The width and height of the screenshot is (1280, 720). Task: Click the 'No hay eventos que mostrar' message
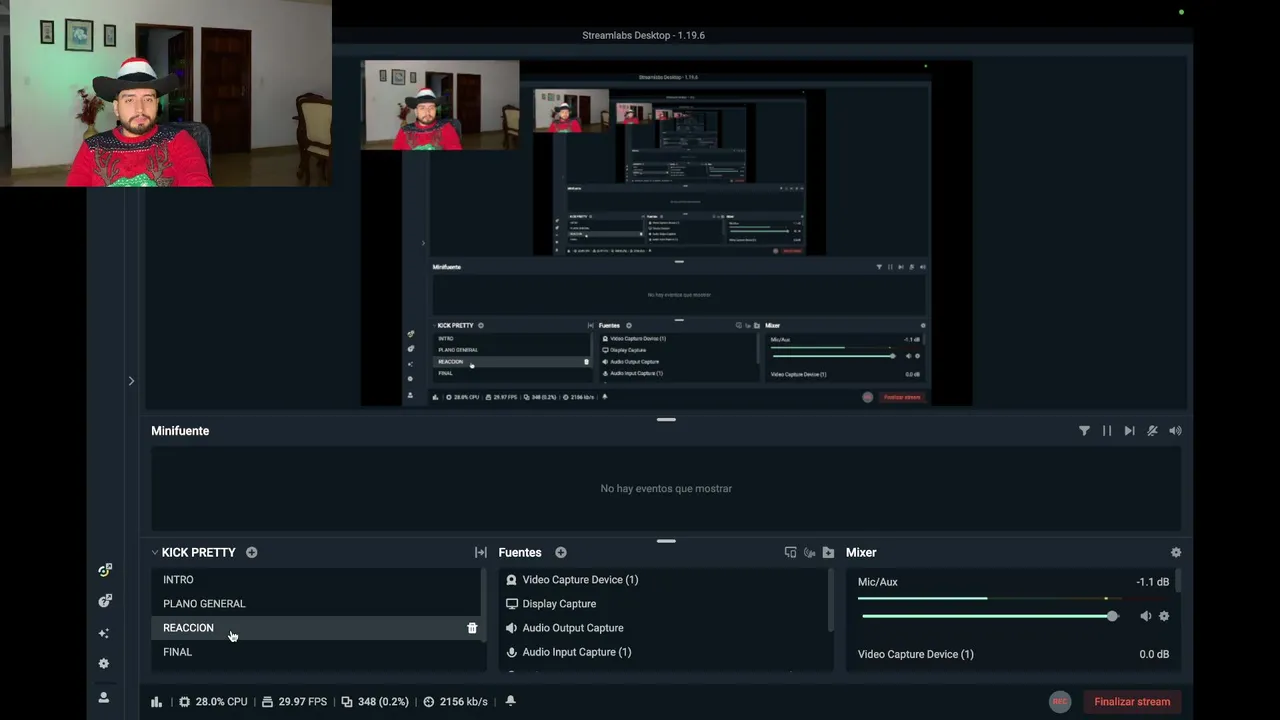click(666, 489)
